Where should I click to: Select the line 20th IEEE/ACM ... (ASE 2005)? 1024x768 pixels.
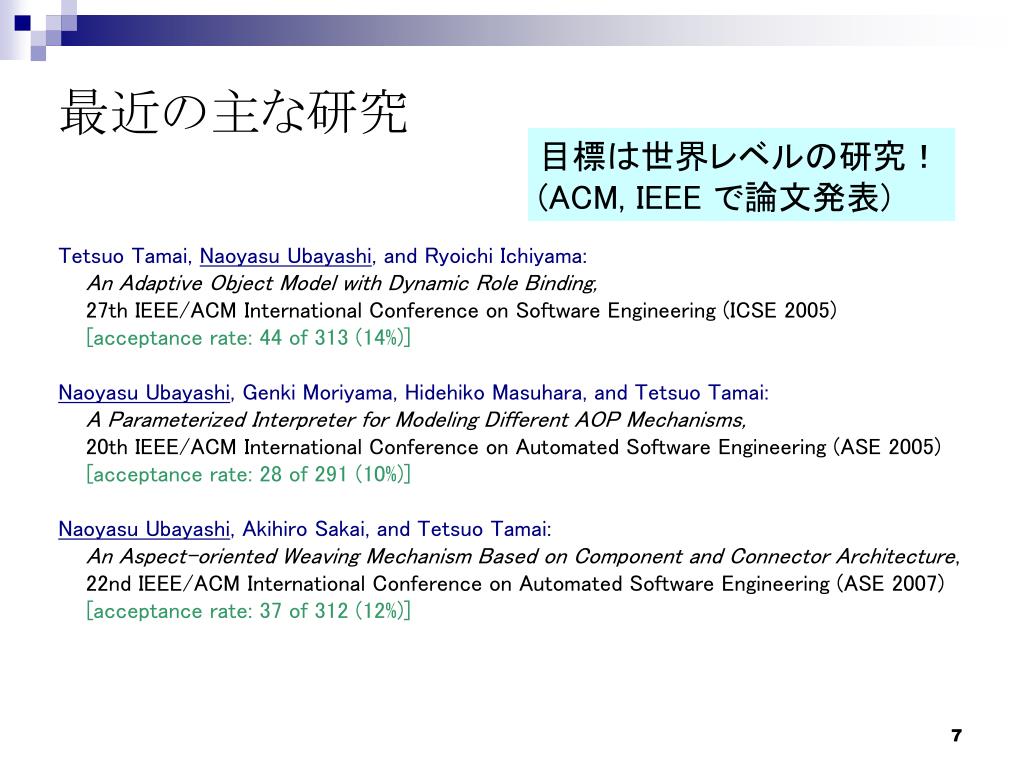click(x=513, y=447)
